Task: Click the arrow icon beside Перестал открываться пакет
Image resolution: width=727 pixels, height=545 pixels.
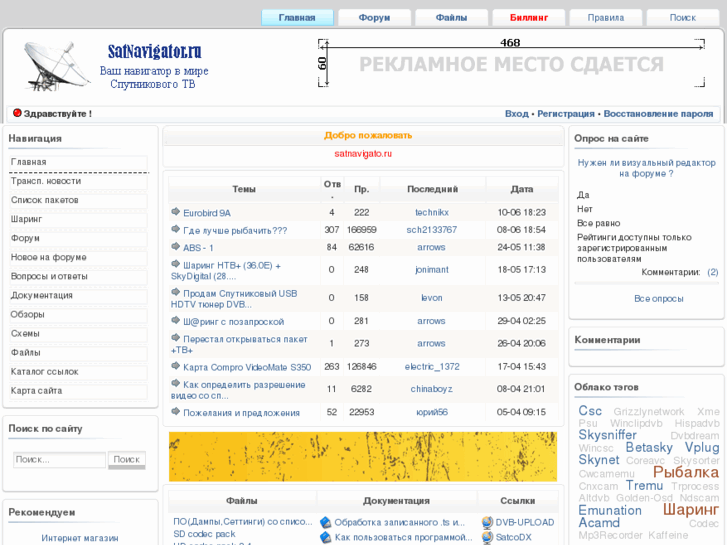Action: coord(175,338)
